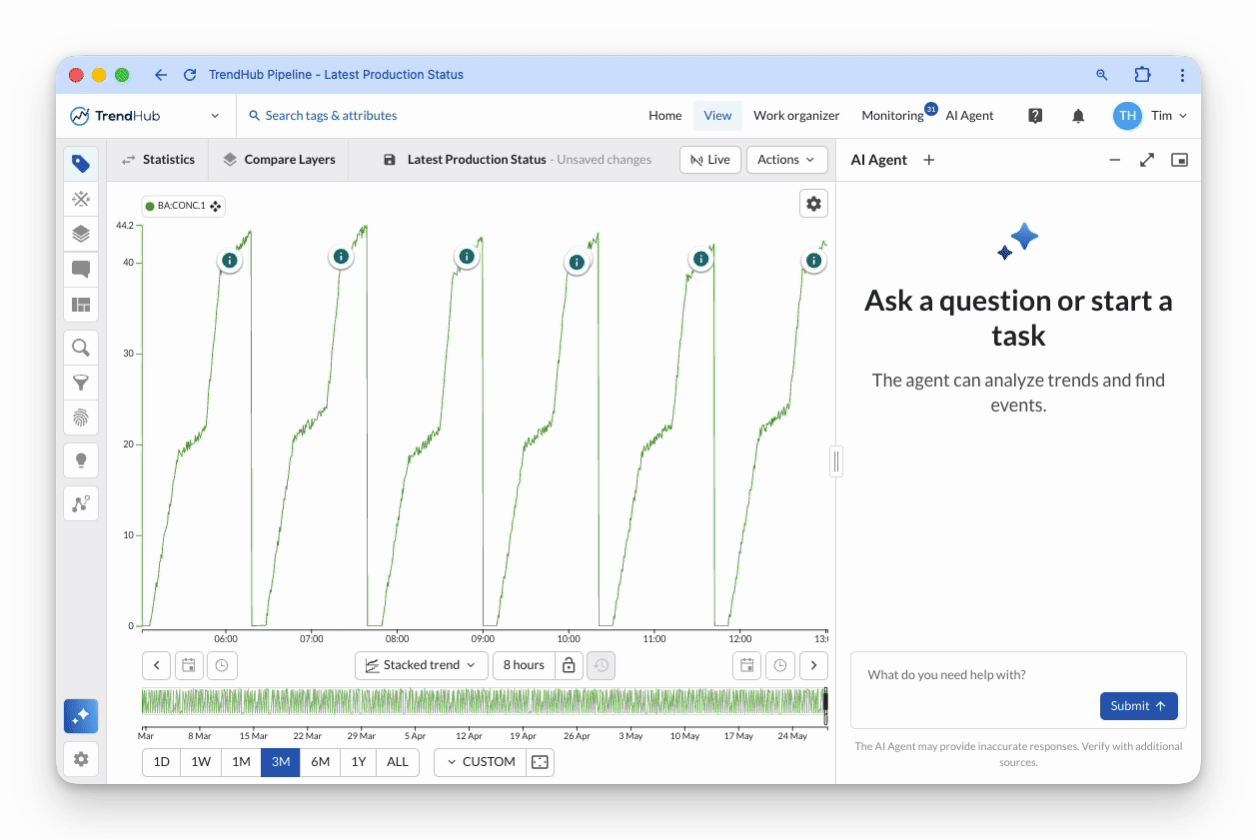
Task: Open the fingerprint sidebar icon
Action: [81, 418]
